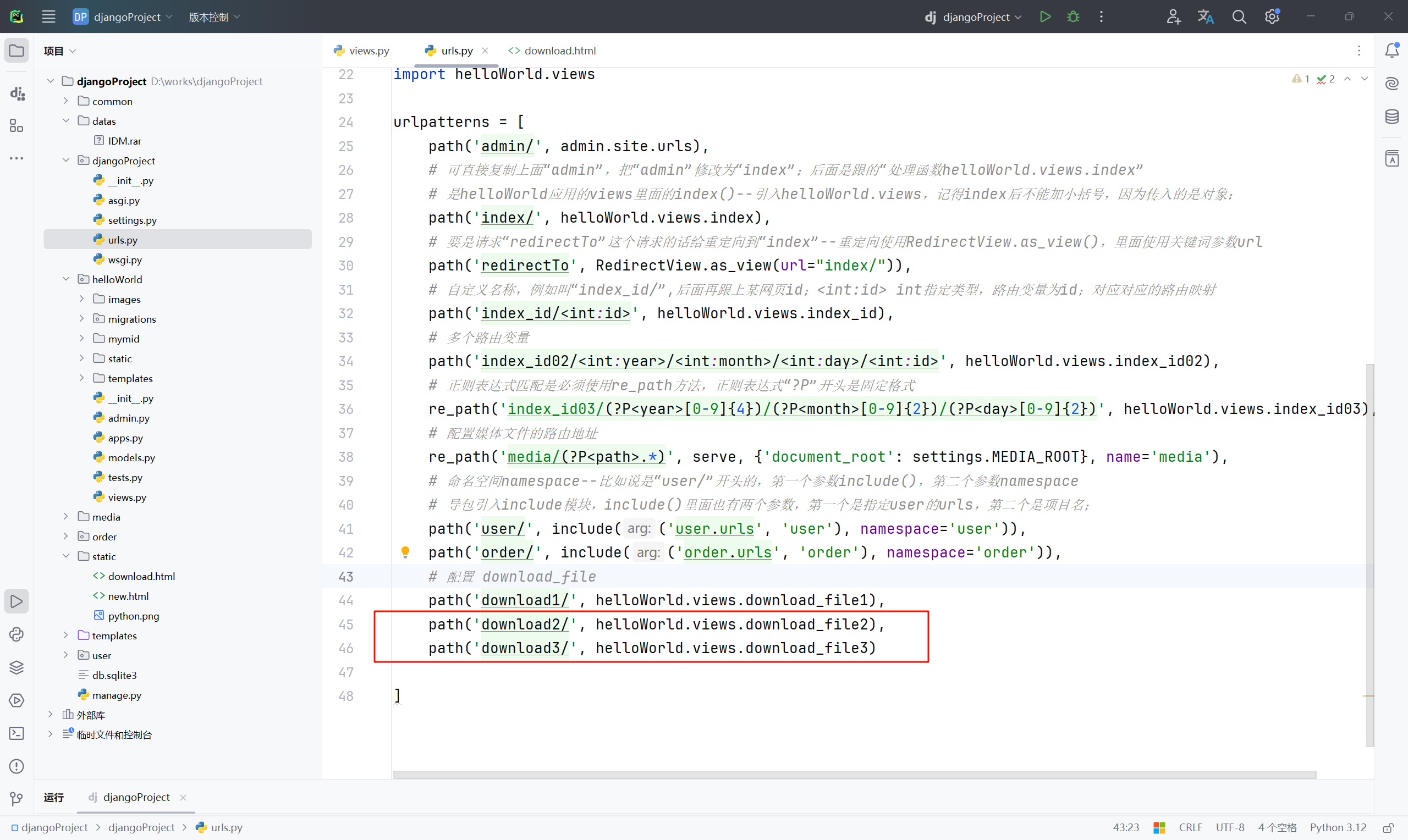Image resolution: width=1408 pixels, height=840 pixels.
Task: Click the typo count indicator
Action: [x=1325, y=79]
